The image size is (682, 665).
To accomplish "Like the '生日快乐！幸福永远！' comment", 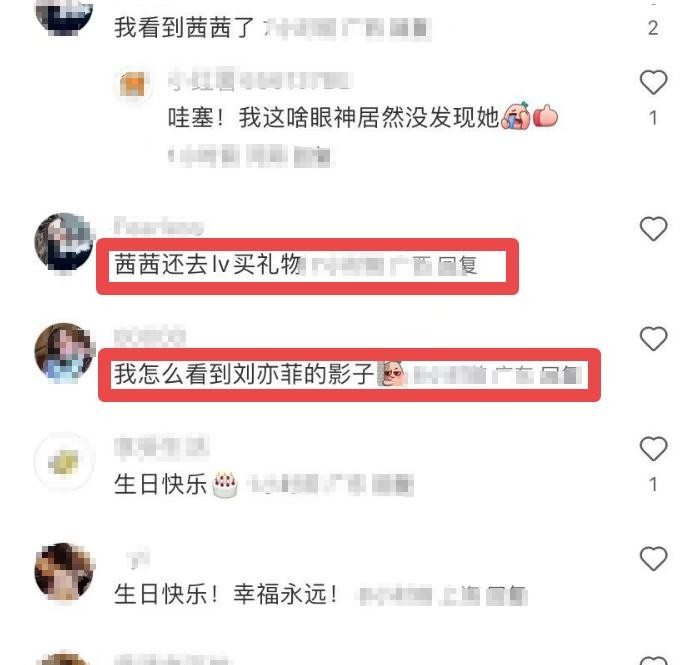I will click(653, 558).
